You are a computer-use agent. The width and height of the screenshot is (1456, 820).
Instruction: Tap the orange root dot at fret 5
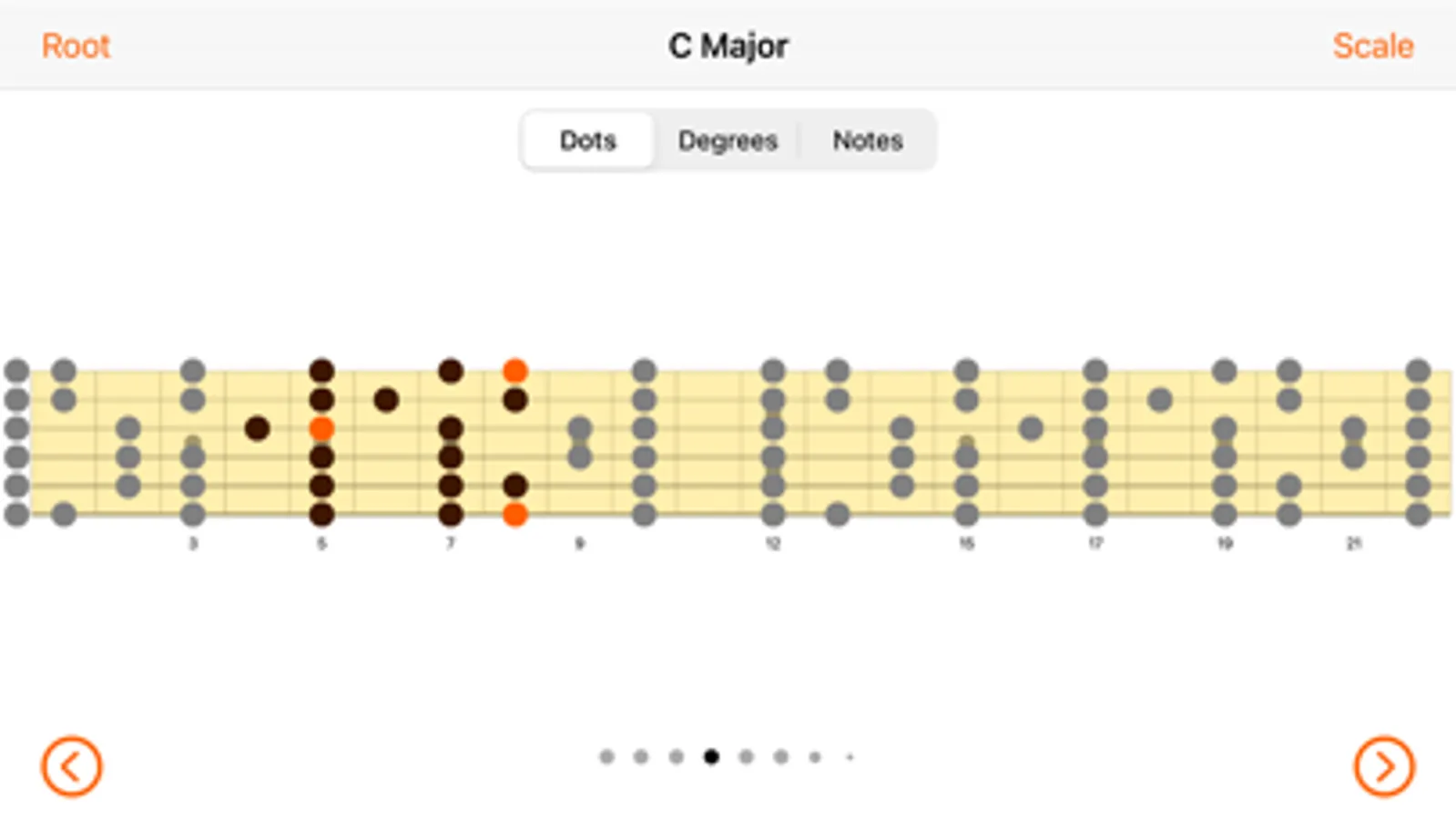pyautogui.click(x=321, y=428)
